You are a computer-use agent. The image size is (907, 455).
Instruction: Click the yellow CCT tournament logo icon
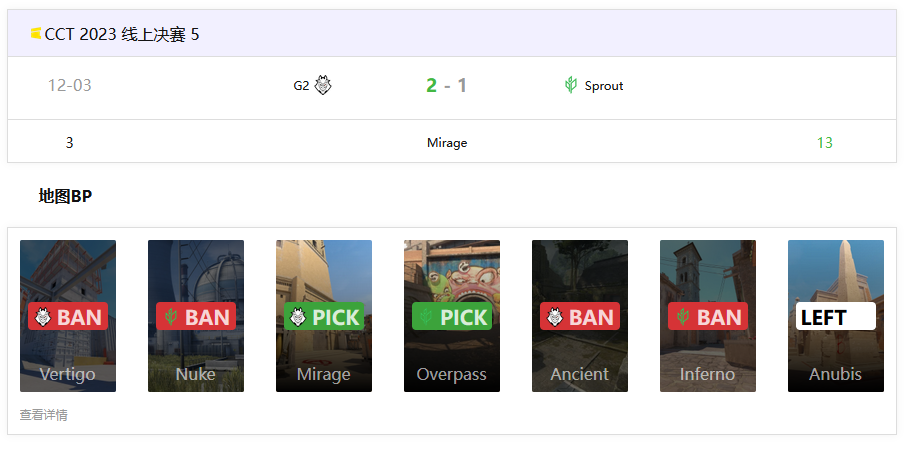[36, 34]
